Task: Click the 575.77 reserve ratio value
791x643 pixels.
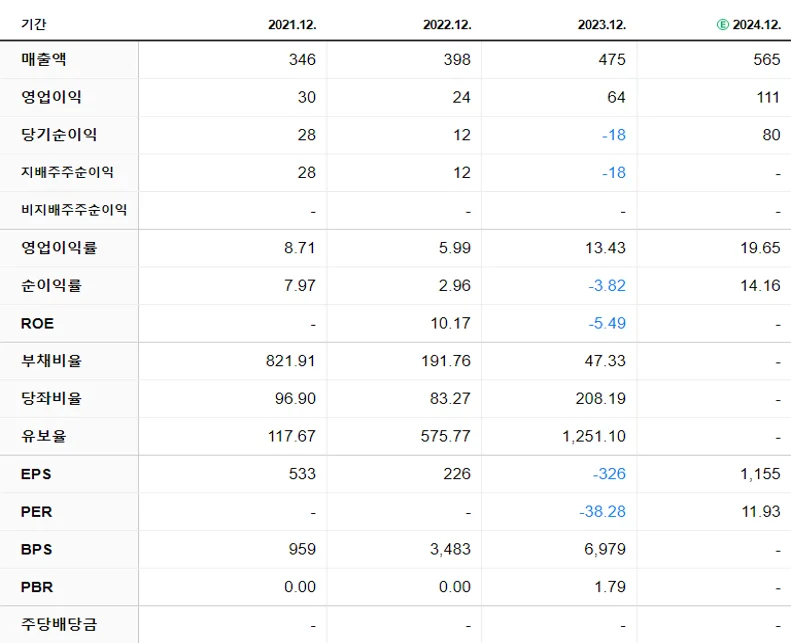Action: (445, 436)
